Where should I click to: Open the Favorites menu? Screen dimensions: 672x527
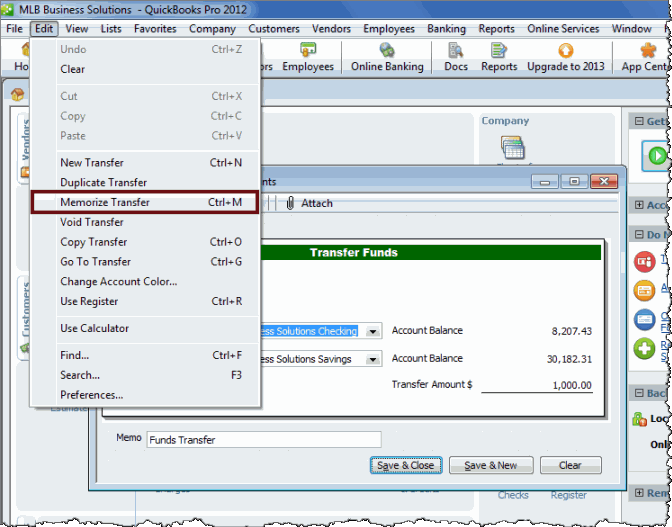(155, 29)
